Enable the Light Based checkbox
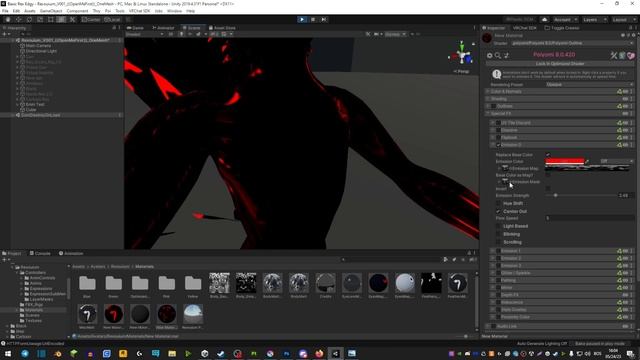640x360 pixels. point(498,226)
